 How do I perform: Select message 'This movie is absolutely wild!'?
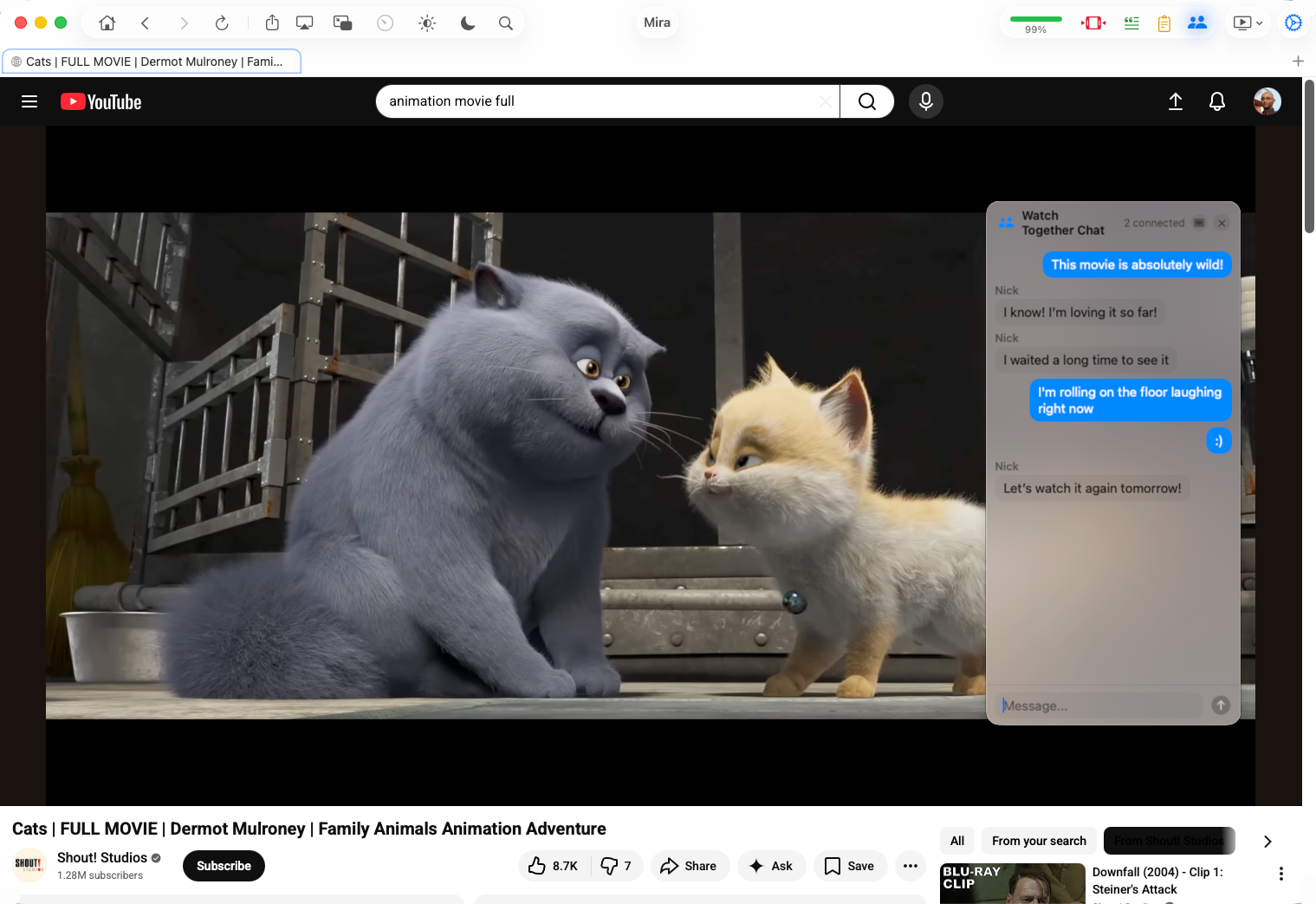1137,264
